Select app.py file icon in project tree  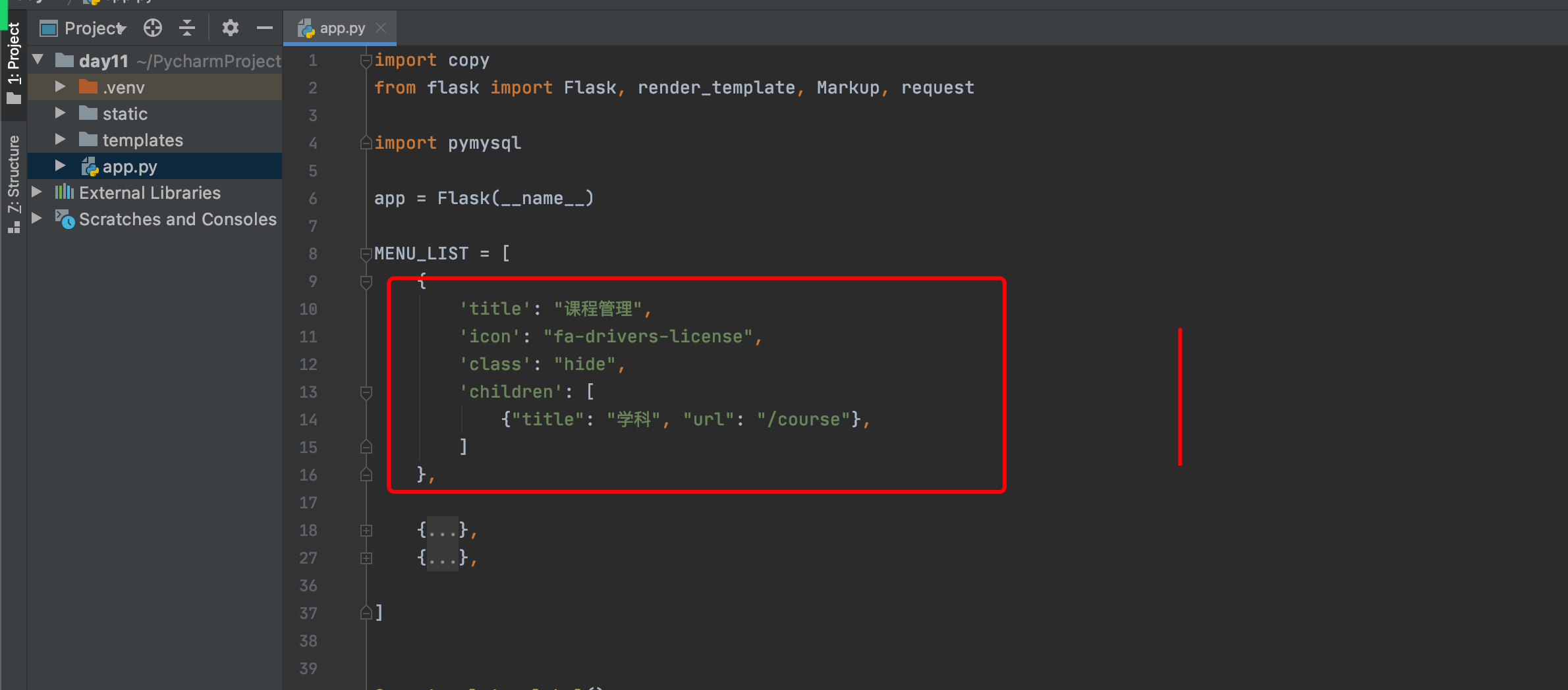90,167
